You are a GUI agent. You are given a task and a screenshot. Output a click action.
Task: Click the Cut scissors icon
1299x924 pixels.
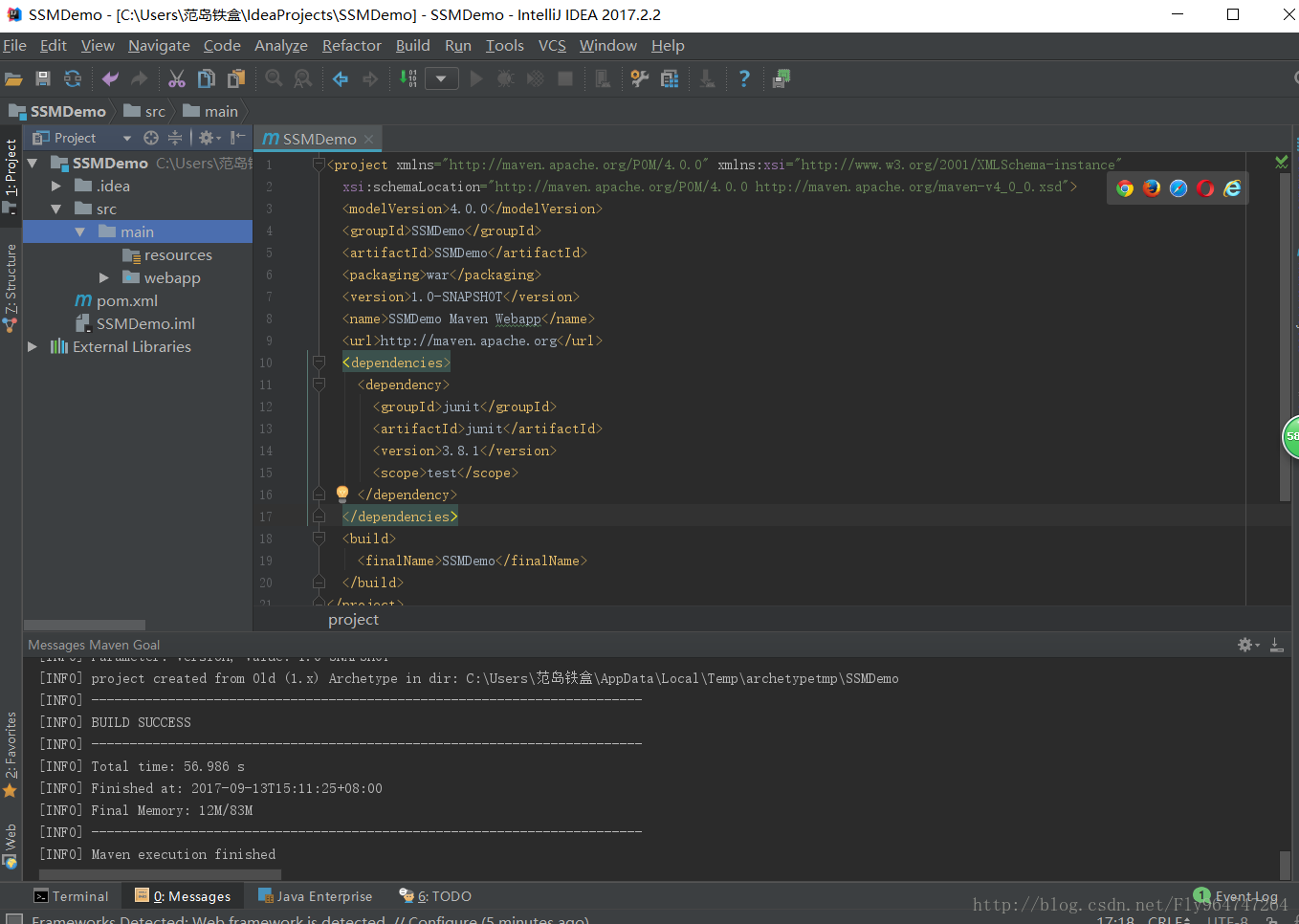coord(177,79)
